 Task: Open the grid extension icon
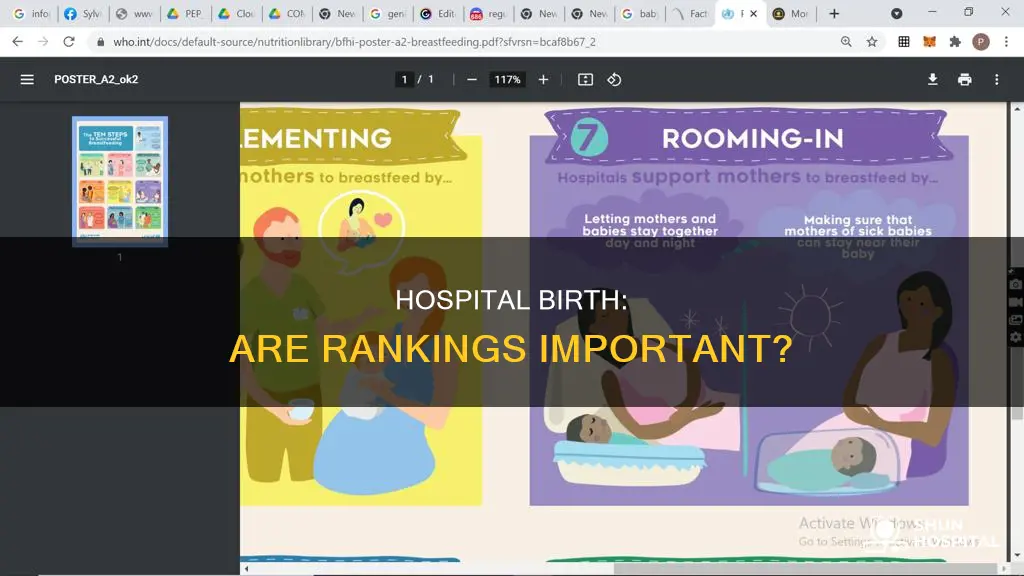[904, 42]
